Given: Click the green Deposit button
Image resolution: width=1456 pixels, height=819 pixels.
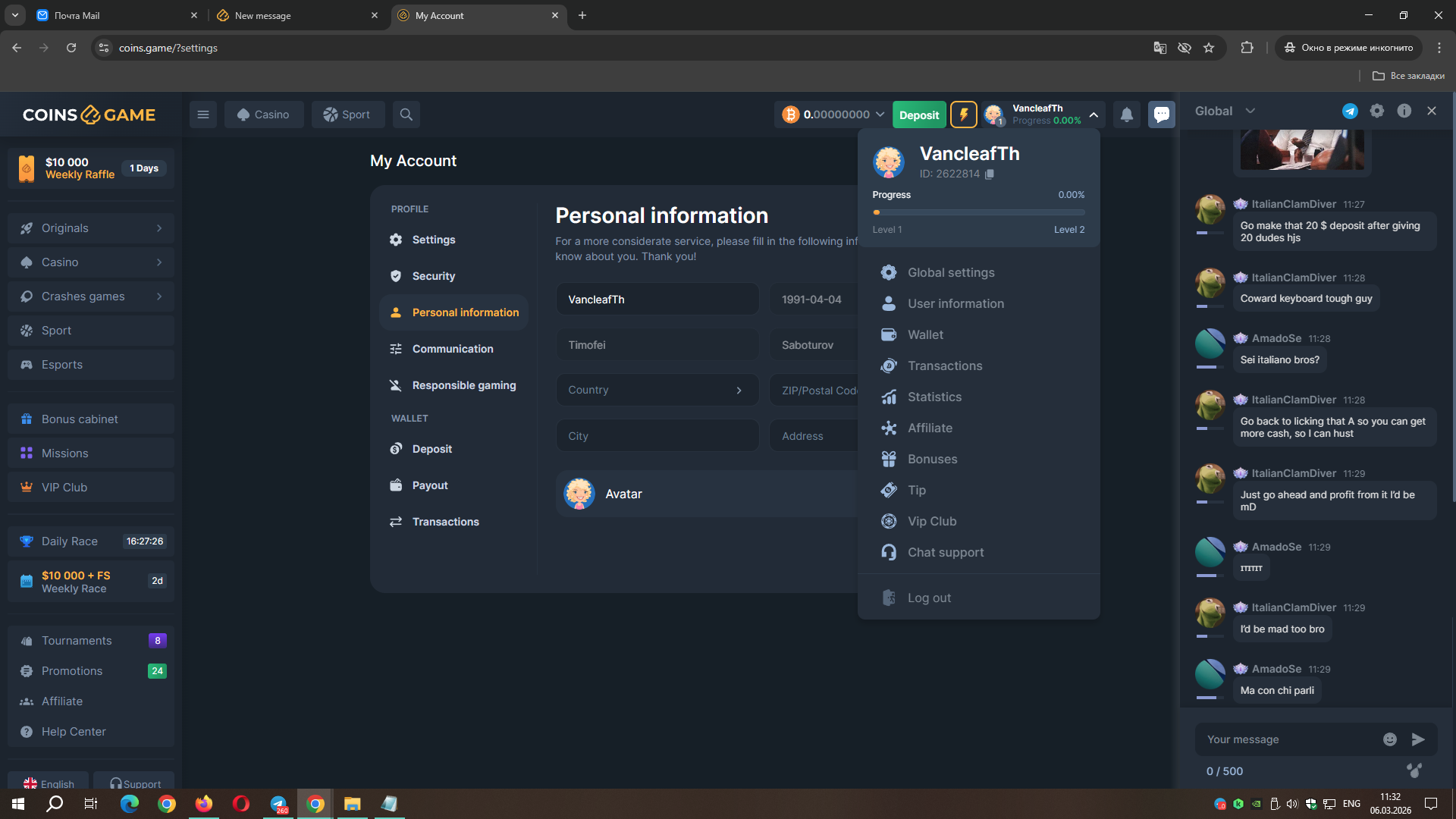Looking at the screenshot, I should click(918, 115).
